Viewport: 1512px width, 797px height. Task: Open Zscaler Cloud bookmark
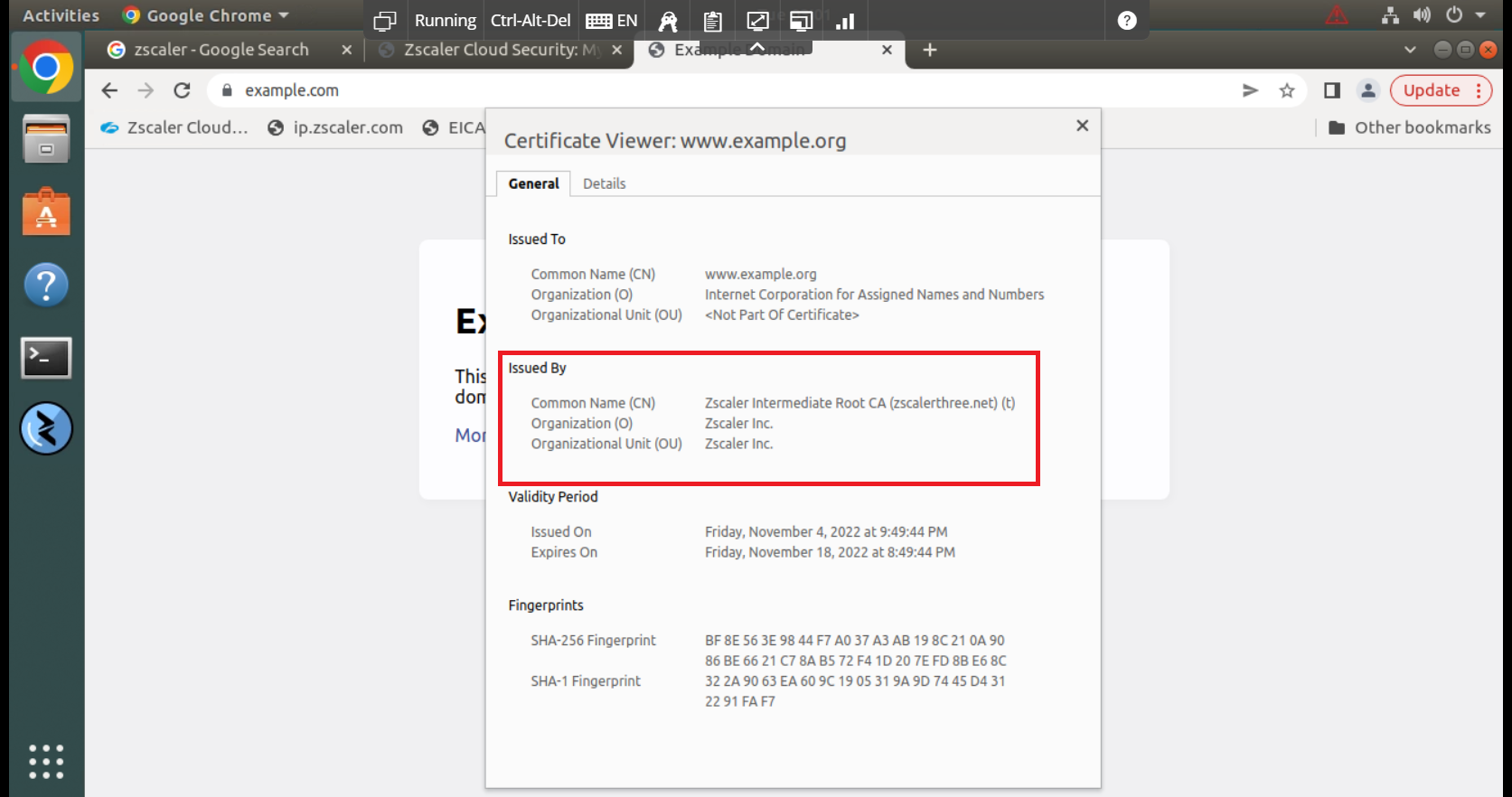[174, 127]
